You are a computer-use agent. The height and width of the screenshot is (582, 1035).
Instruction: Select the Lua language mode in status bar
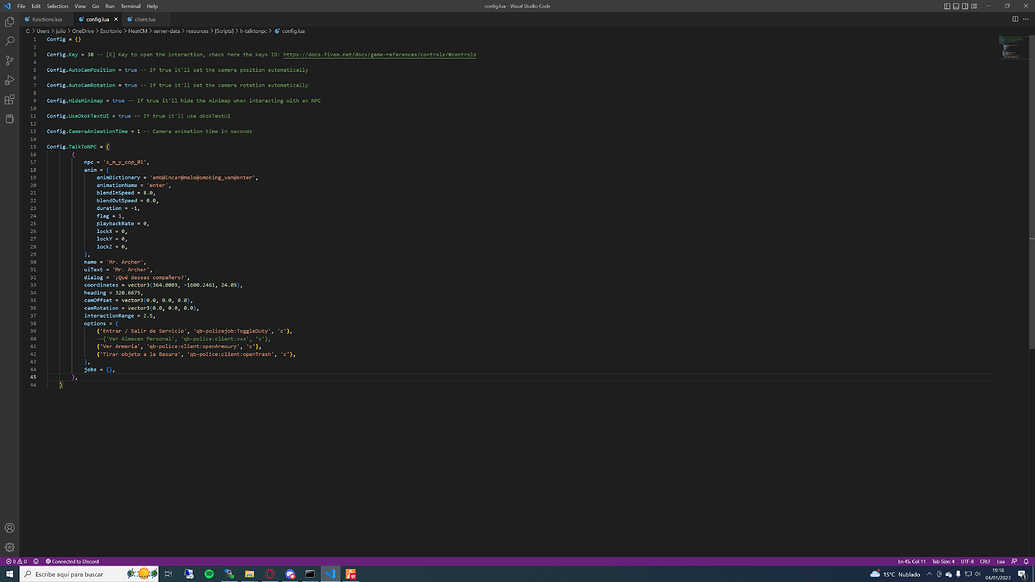pyautogui.click(x=1001, y=562)
